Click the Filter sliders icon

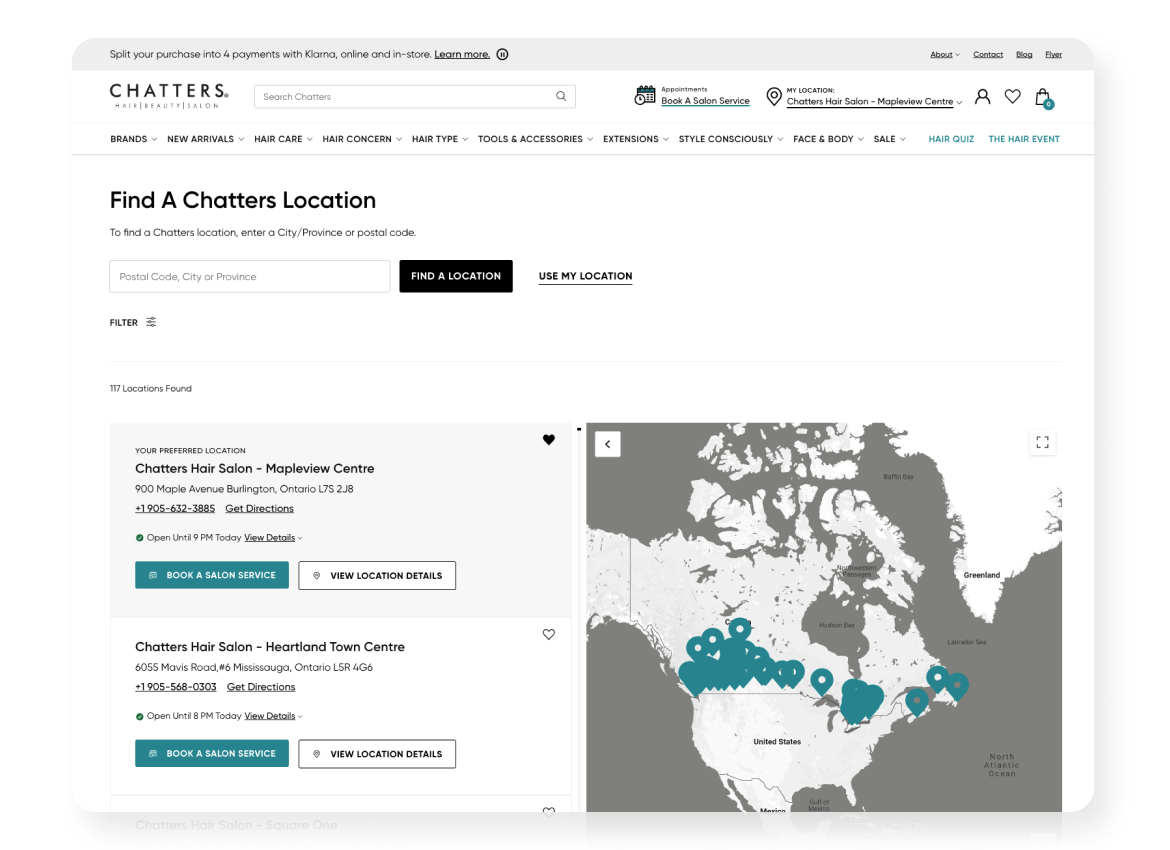(151, 322)
